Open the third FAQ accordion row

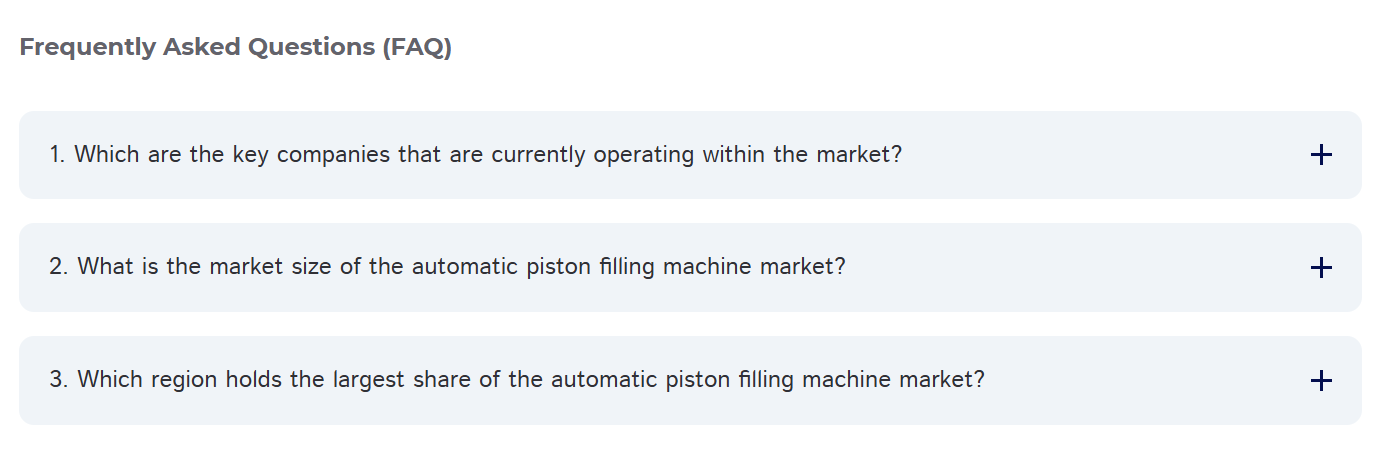coord(689,381)
